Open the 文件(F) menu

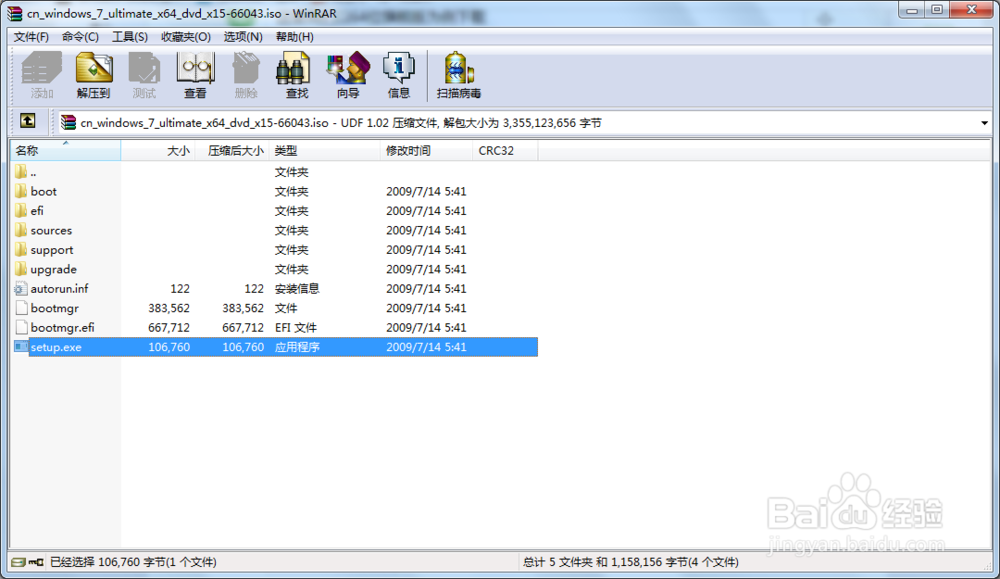[x=31, y=37]
